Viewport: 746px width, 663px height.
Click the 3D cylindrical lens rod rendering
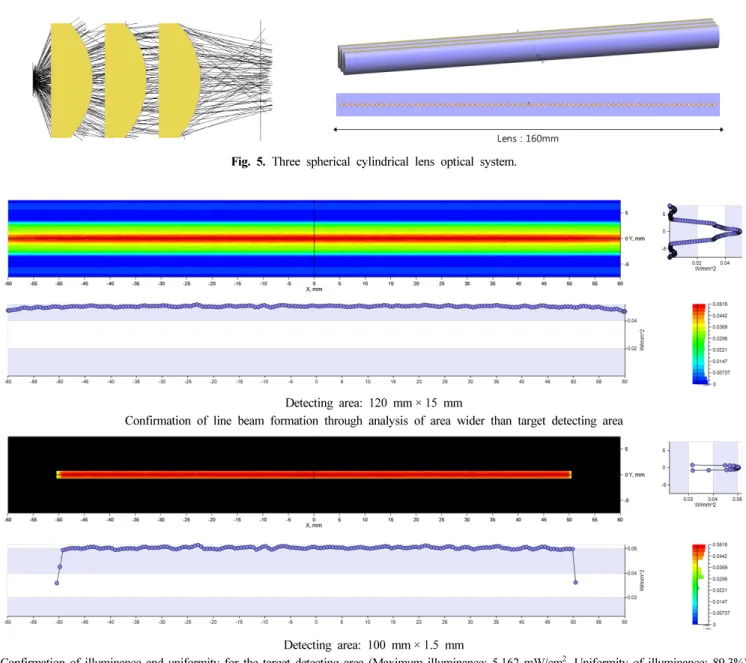click(528, 47)
